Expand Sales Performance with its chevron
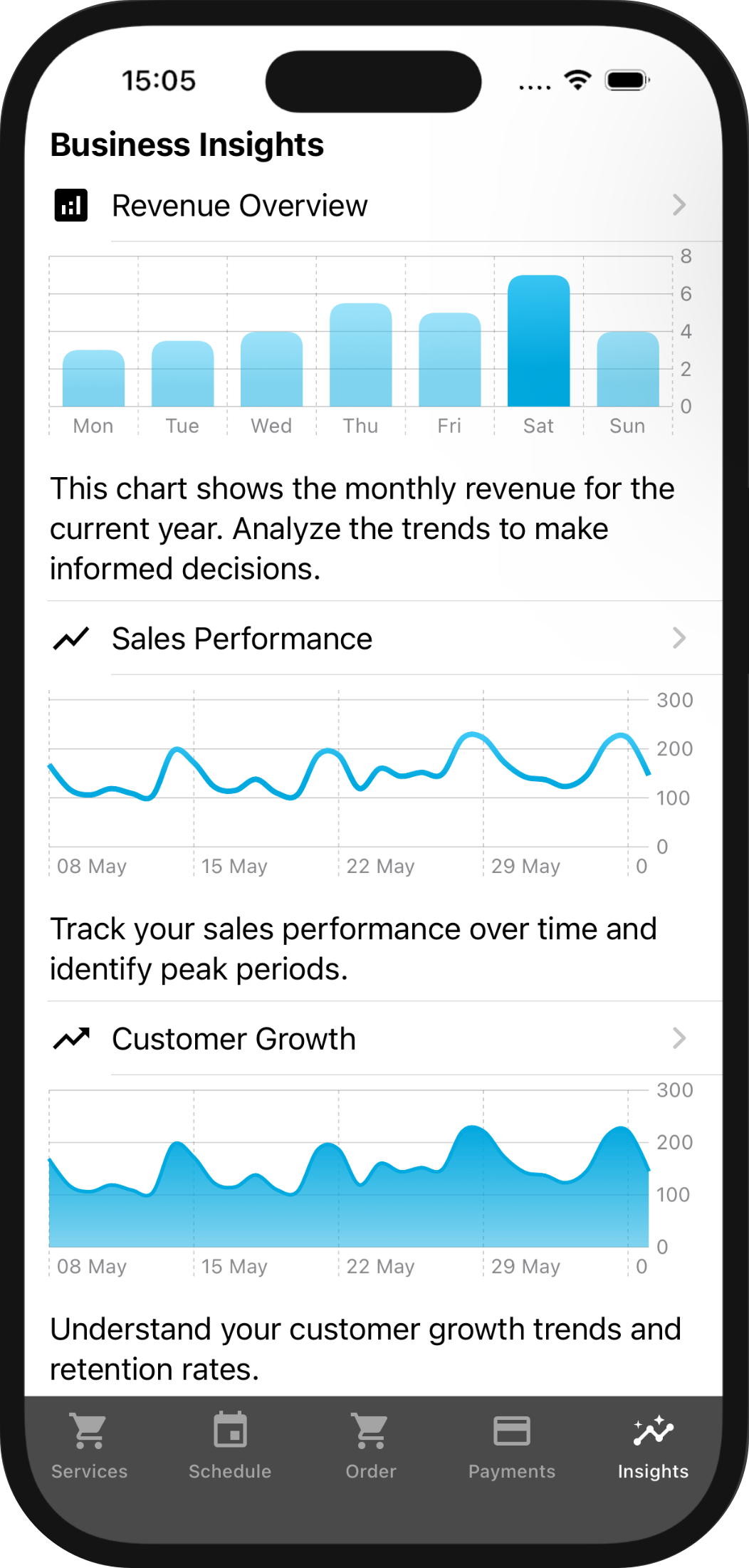 coord(679,639)
